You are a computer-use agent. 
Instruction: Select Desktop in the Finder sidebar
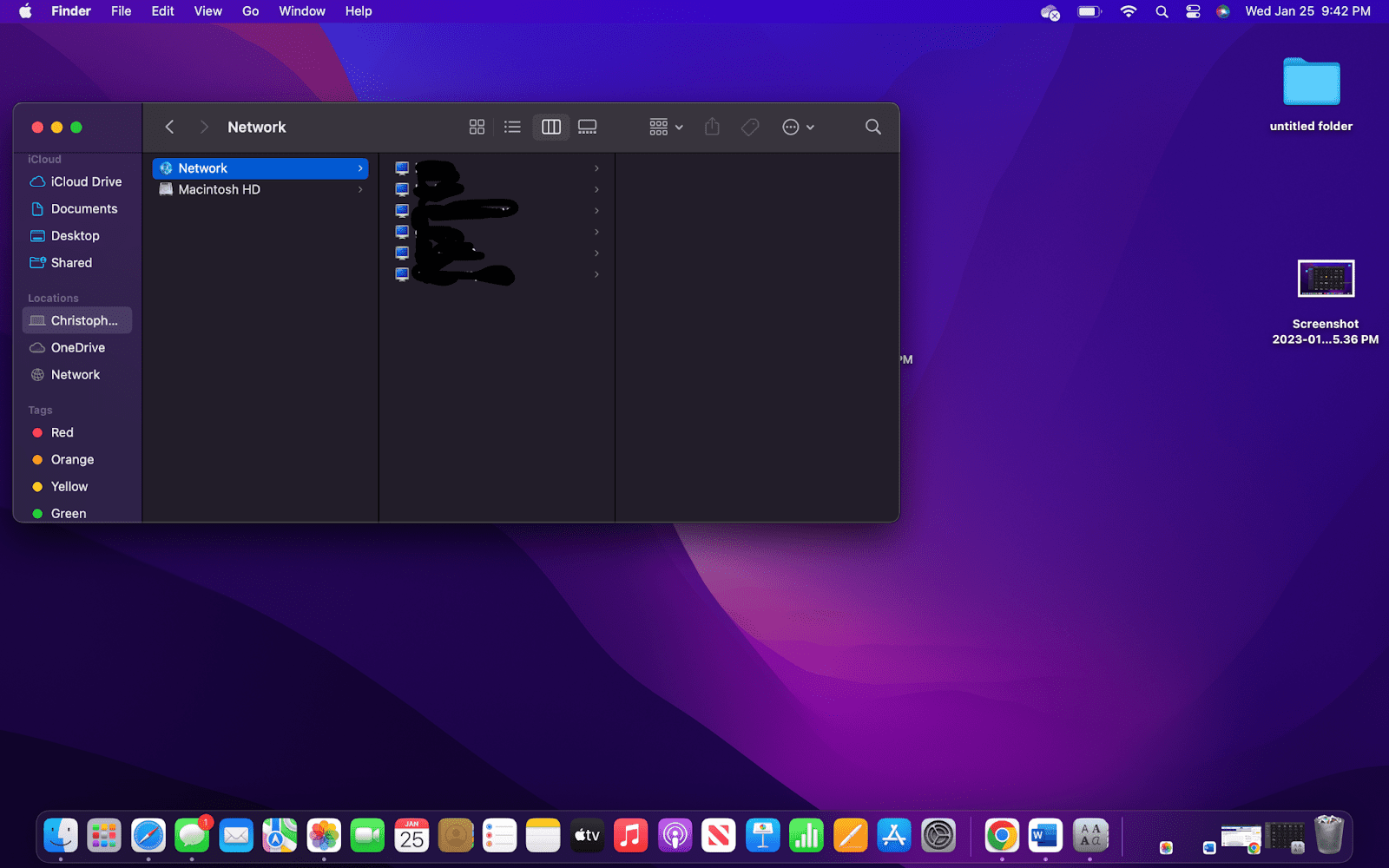[76, 235]
